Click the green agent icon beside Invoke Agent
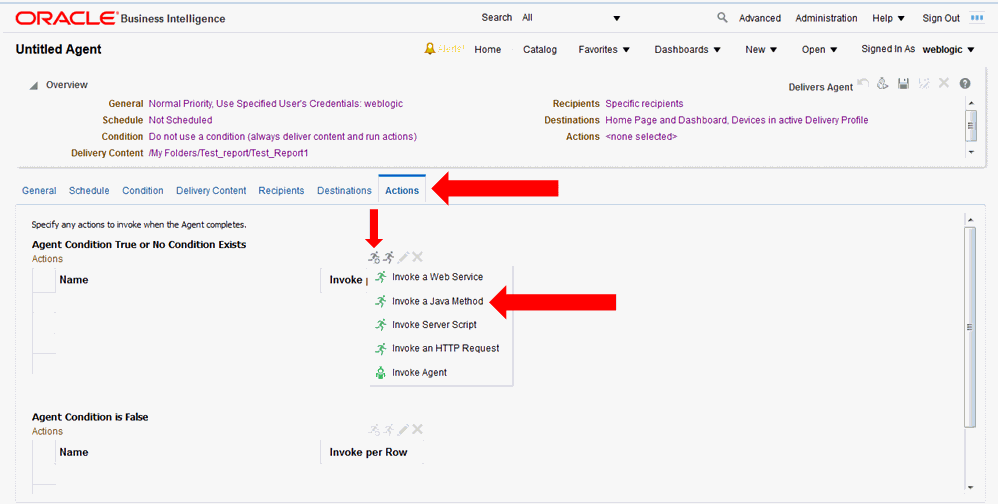Image resolution: width=998 pixels, height=504 pixels. (x=381, y=373)
